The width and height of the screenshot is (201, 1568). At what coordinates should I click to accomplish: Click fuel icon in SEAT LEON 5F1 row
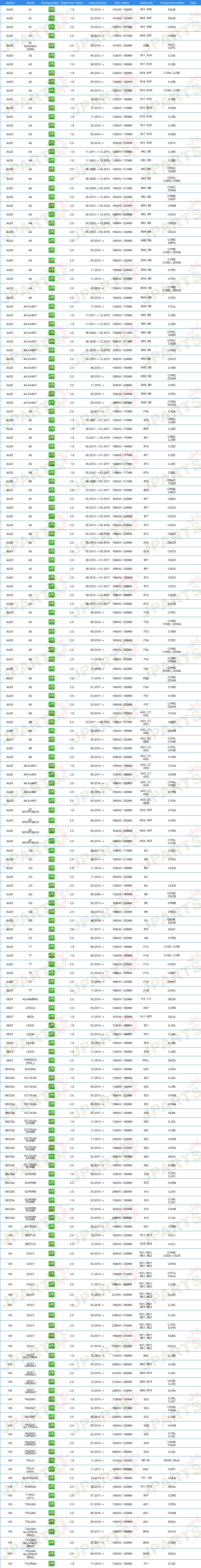click(x=52, y=1026)
